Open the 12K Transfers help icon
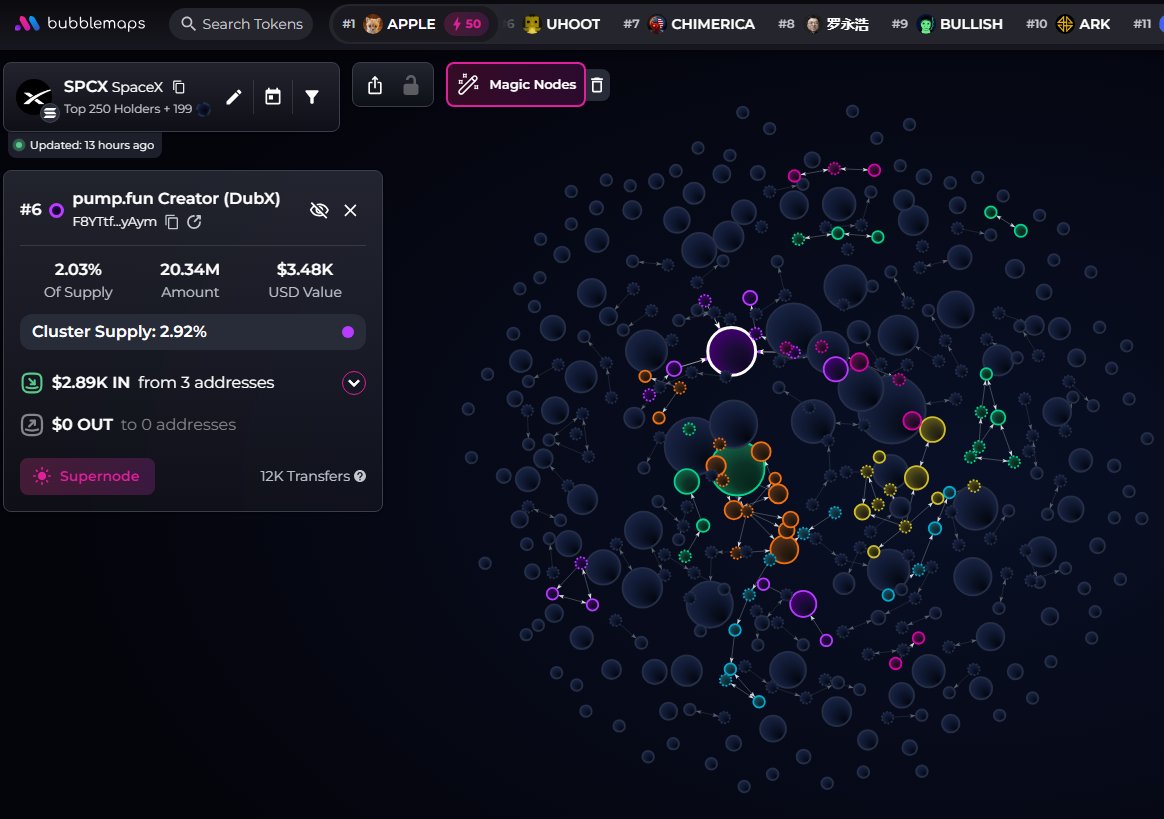Image resolution: width=1164 pixels, height=819 pixels. pyautogui.click(x=360, y=476)
